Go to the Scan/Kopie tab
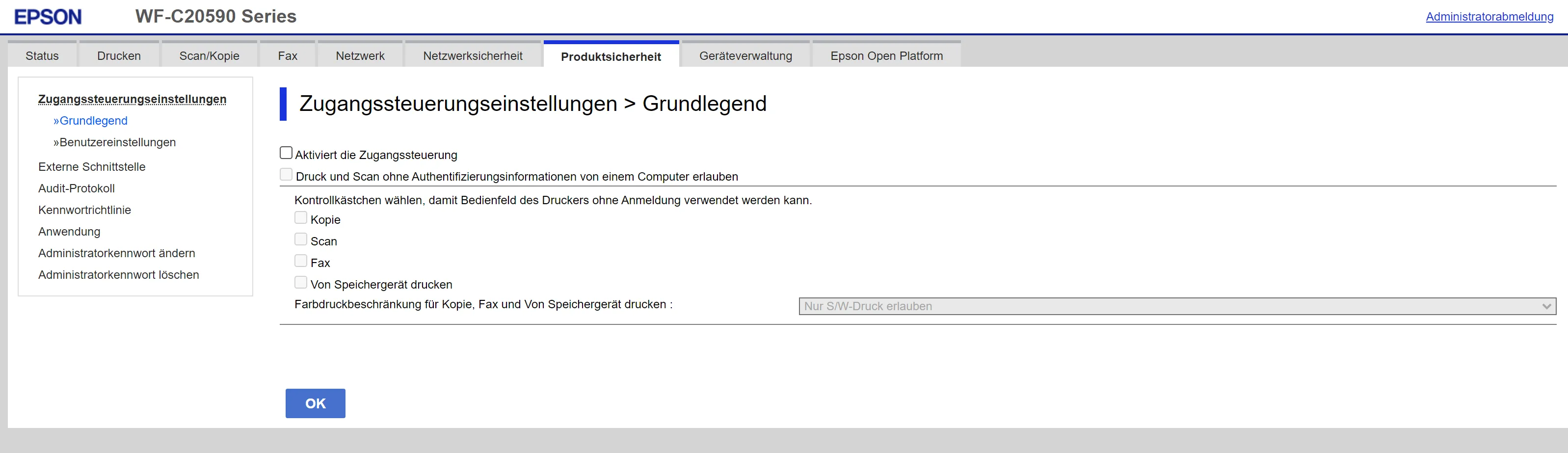Image resolution: width=1568 pixels, height=453 pixels. [210, 56]
